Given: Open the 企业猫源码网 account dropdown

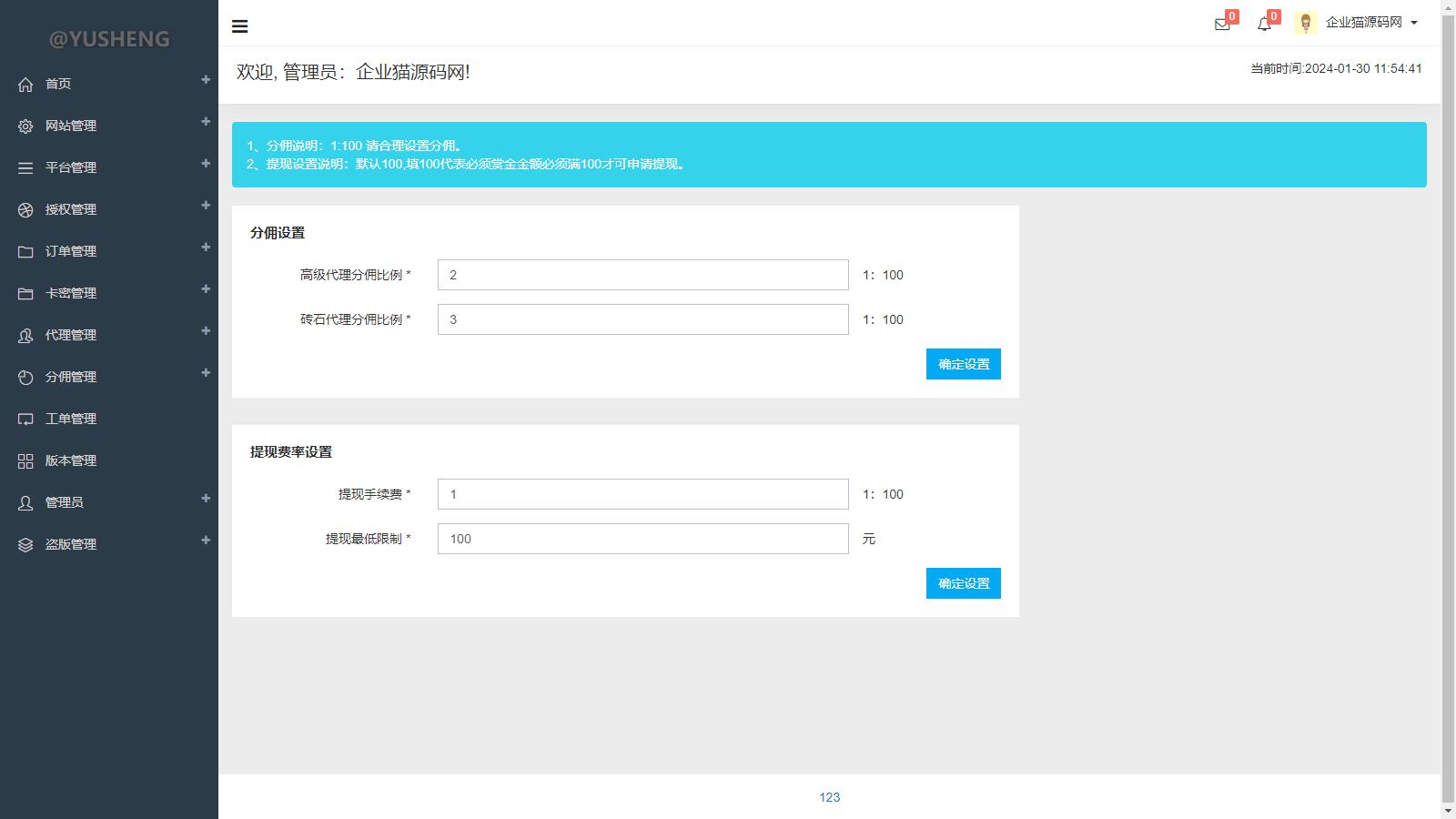Looking at the screenshot, I should [1370, 23].
